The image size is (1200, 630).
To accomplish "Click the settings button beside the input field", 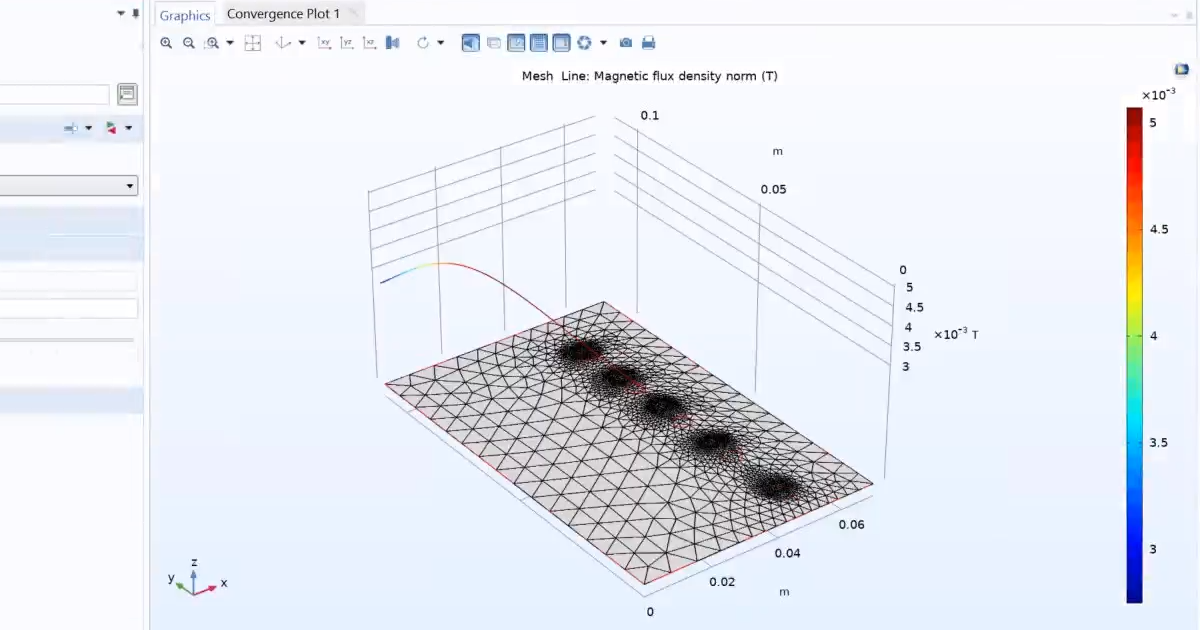I will (127, 93).
